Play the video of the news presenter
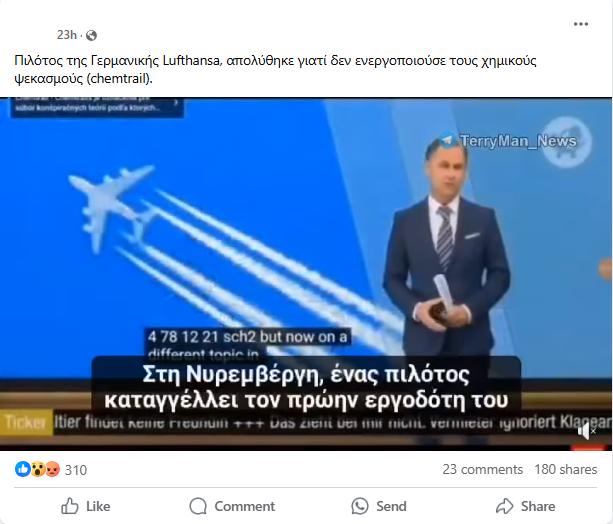 (x=306, y=274)
